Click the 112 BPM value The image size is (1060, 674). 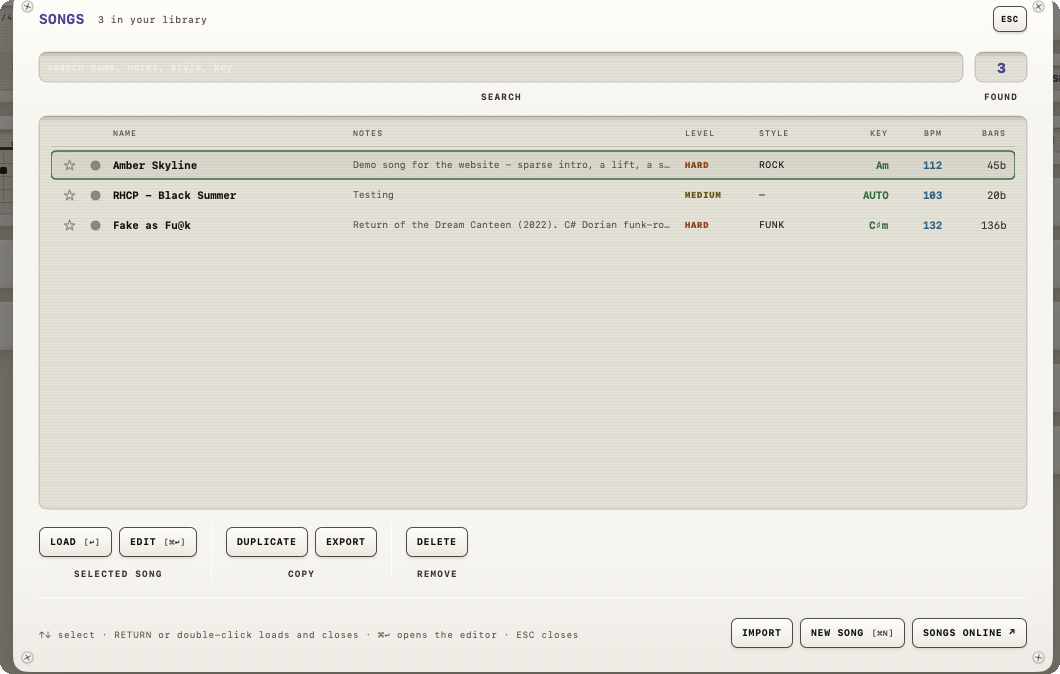tap(932, 165)
